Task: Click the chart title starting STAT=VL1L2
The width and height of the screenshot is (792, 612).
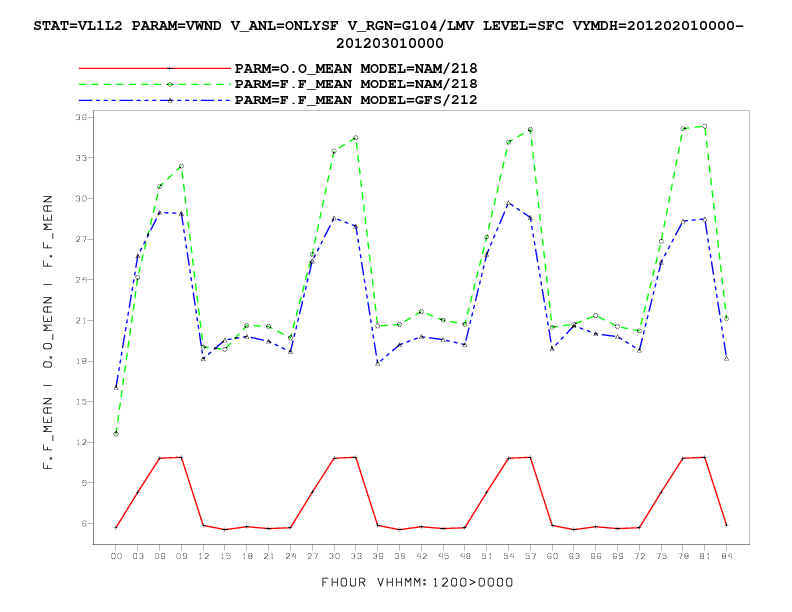Action: tap(388, 34)
